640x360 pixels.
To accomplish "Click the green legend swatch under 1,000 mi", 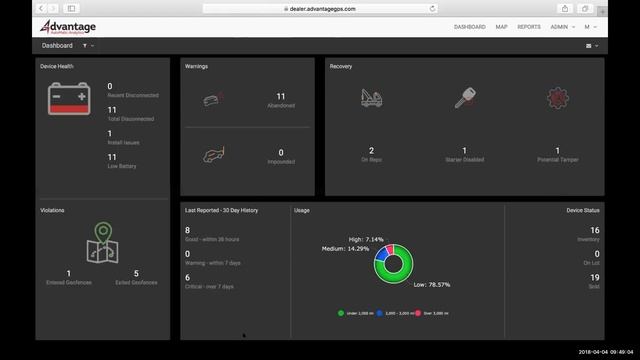I will click(341, 313).
